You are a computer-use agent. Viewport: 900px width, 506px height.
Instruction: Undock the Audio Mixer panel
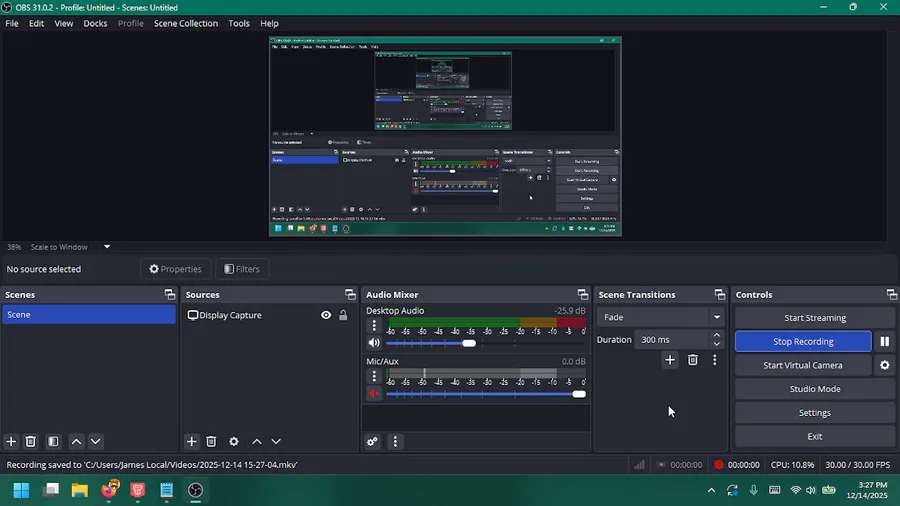click(583, 294)
